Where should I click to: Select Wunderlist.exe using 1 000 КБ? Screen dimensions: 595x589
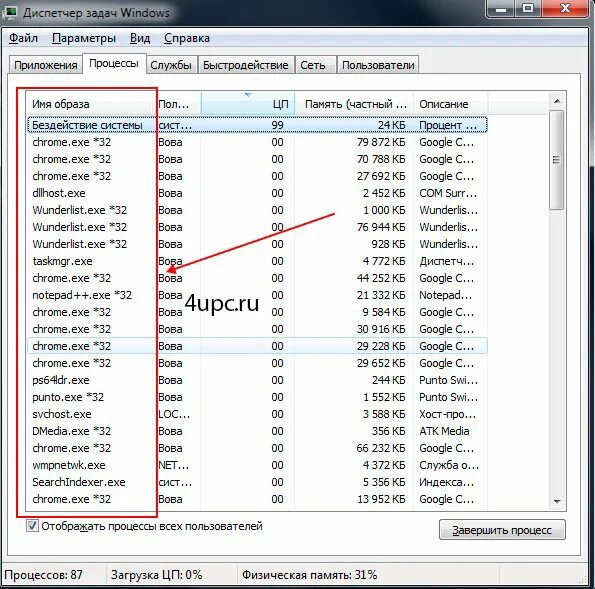click(x=257, y=210)
